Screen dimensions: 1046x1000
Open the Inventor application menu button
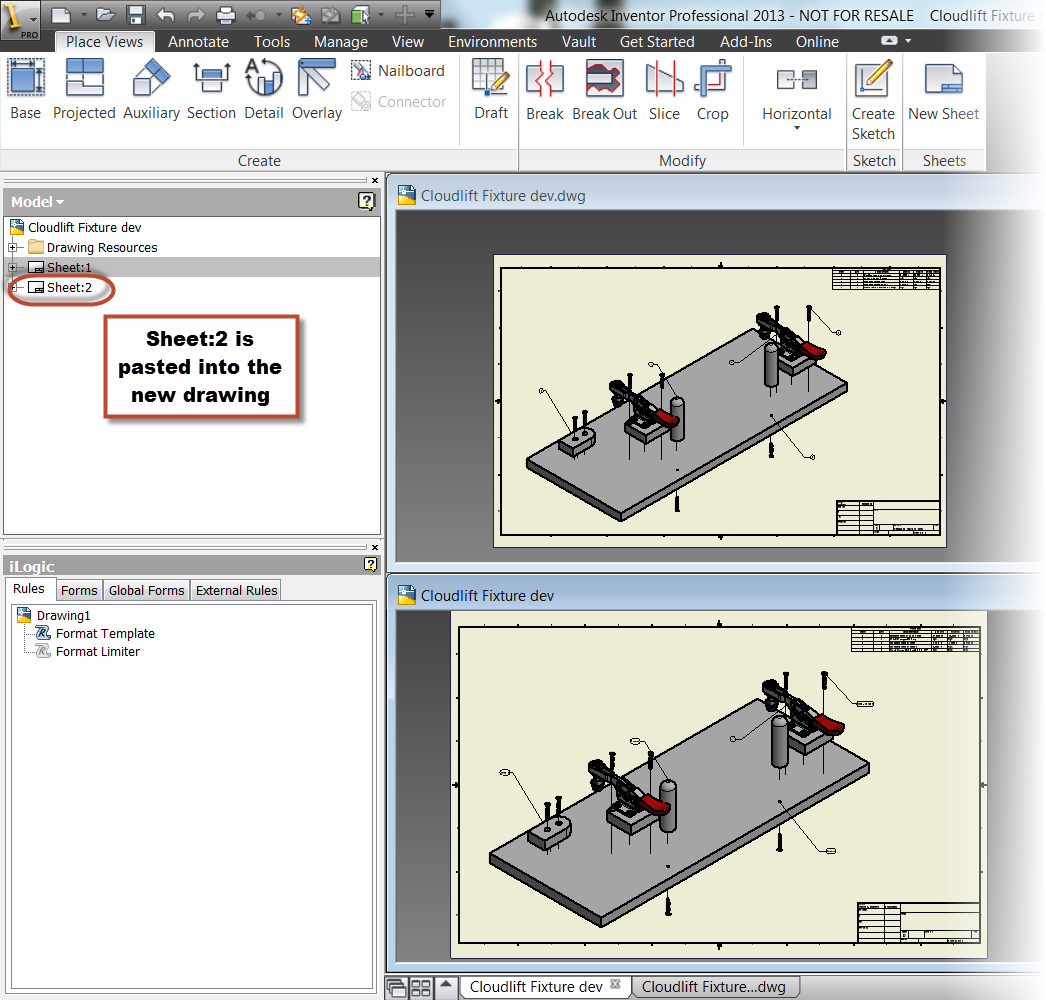(x=20, y=20)
